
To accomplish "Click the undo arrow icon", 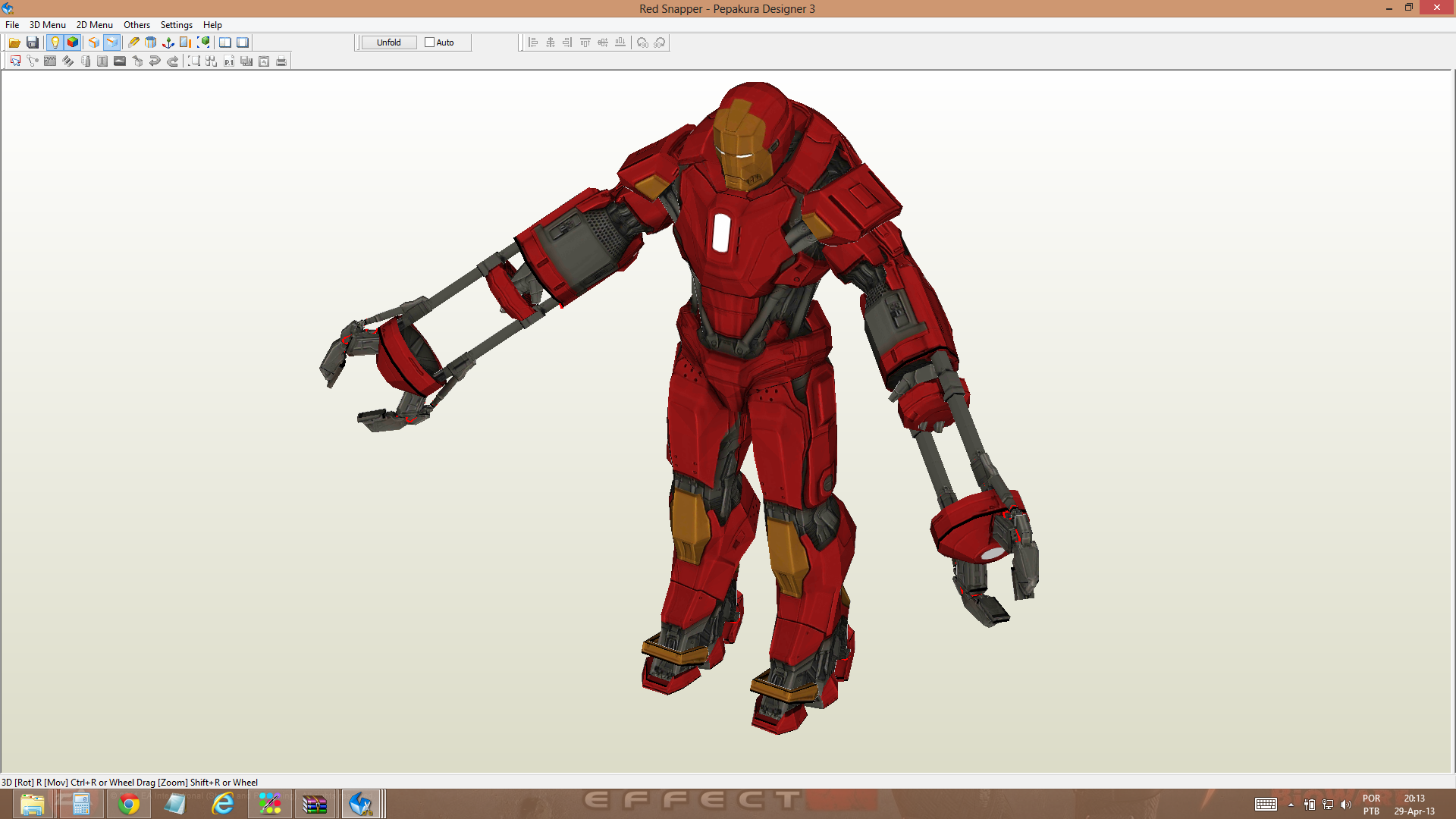I will 155,61.
